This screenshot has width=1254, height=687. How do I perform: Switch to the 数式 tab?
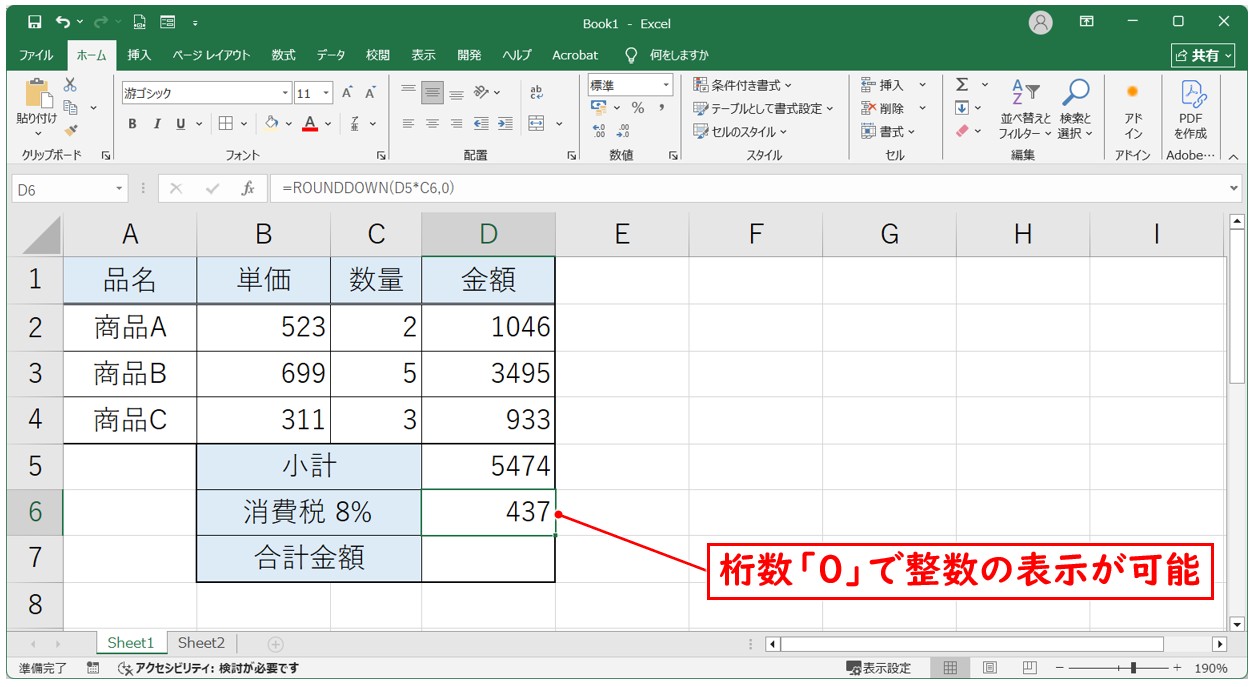click(x=283, y=55)
